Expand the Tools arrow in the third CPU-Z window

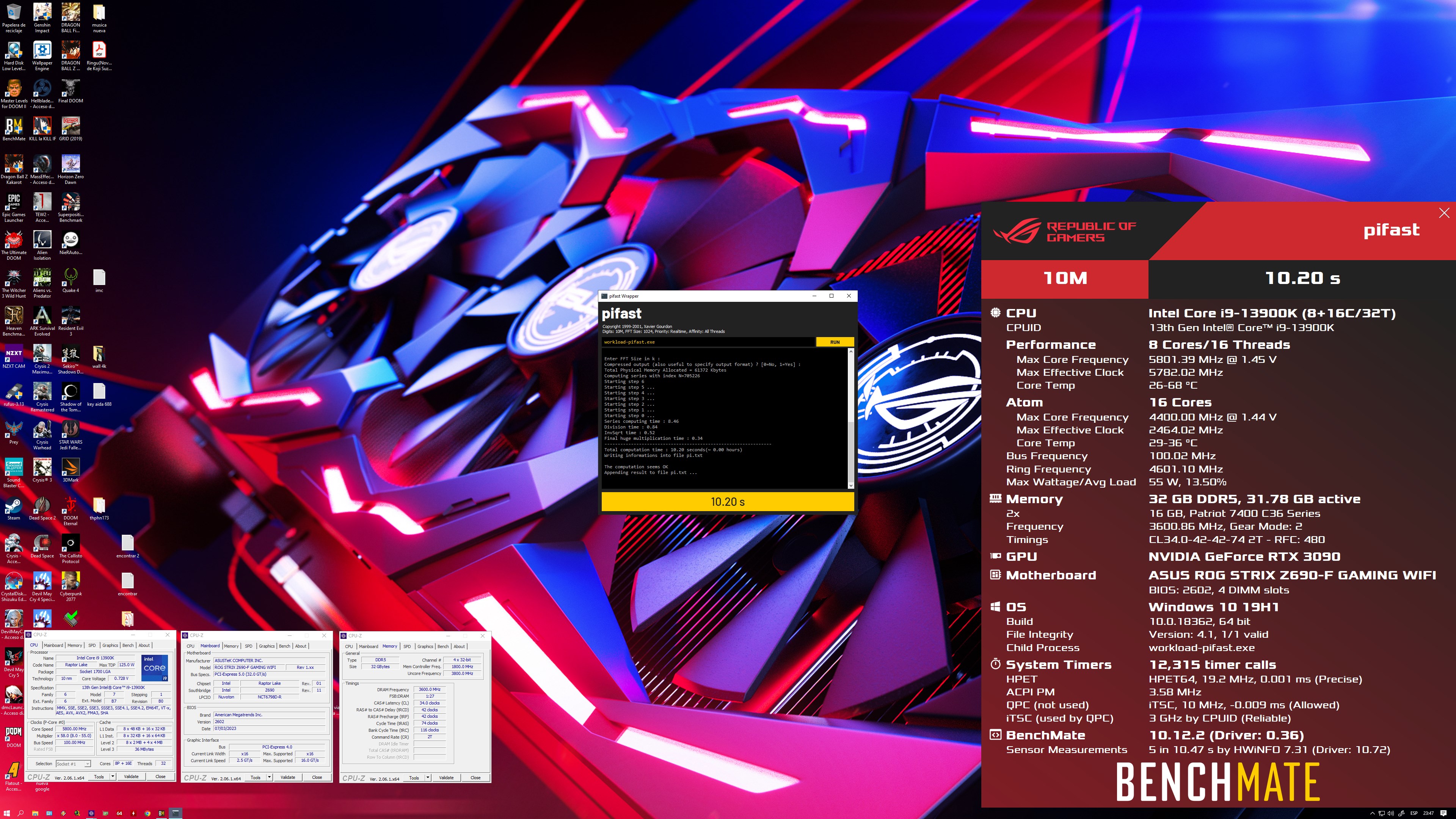[428, 778]
